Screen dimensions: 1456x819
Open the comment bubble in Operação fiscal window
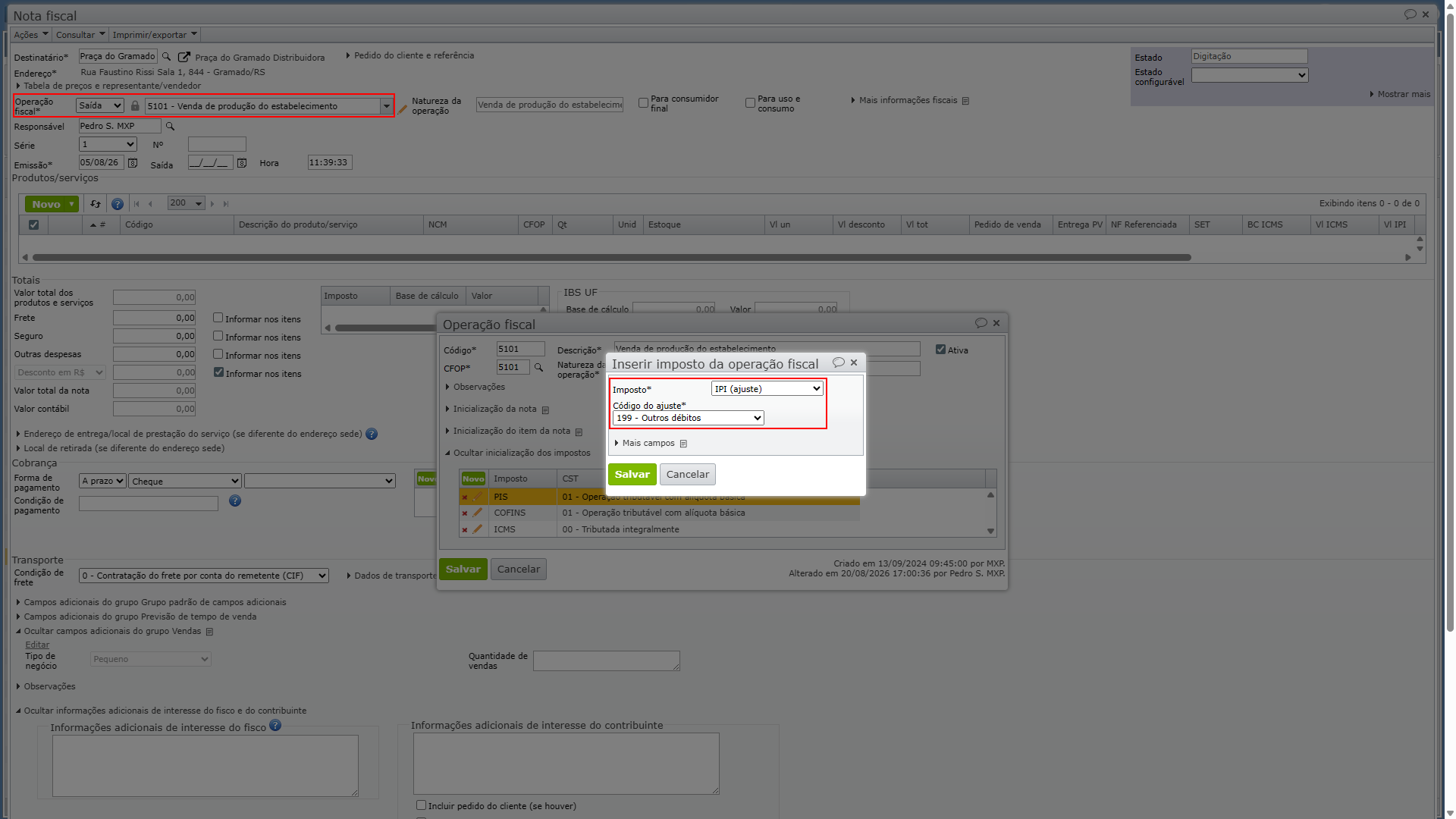[x=981, y=323]
